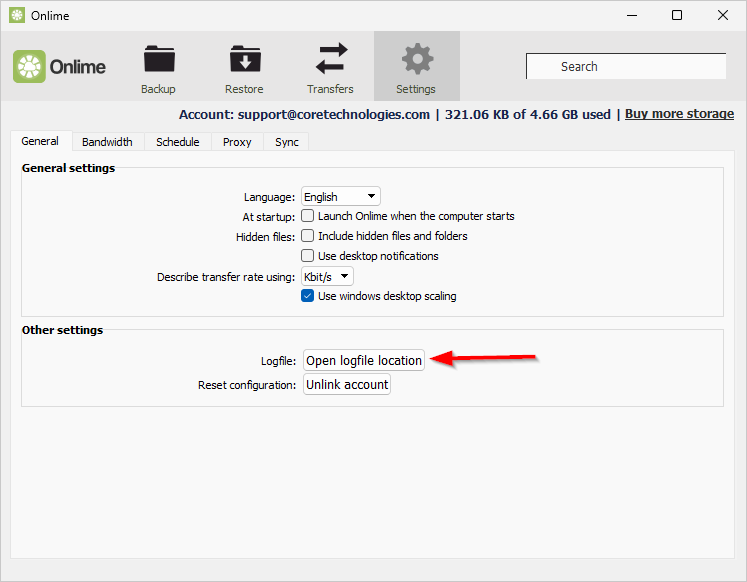The width and height of the screenshot is (747, 582).
Task: Uncheck Use windows desktop scaling
Action: click(x=307, y=296)
